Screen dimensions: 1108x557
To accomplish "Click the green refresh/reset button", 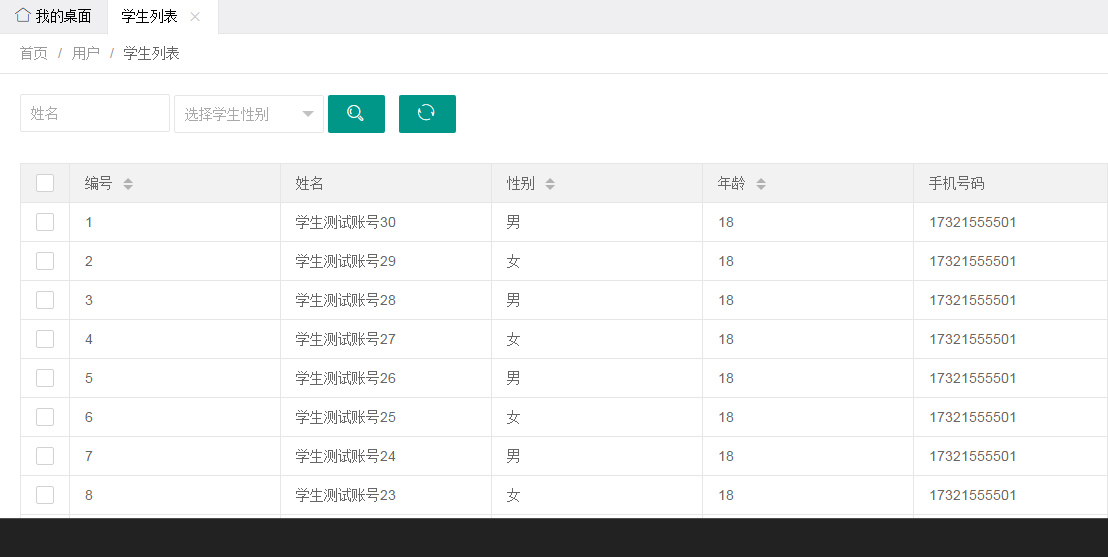I will tap(427, 113).
